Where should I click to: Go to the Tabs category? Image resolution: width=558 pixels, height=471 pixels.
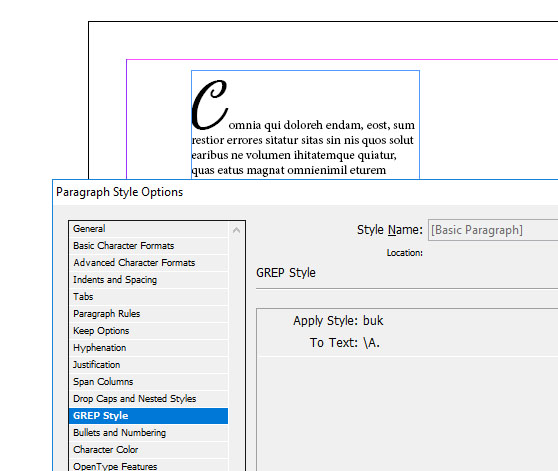pyautogui.click(x=148, y=297)
